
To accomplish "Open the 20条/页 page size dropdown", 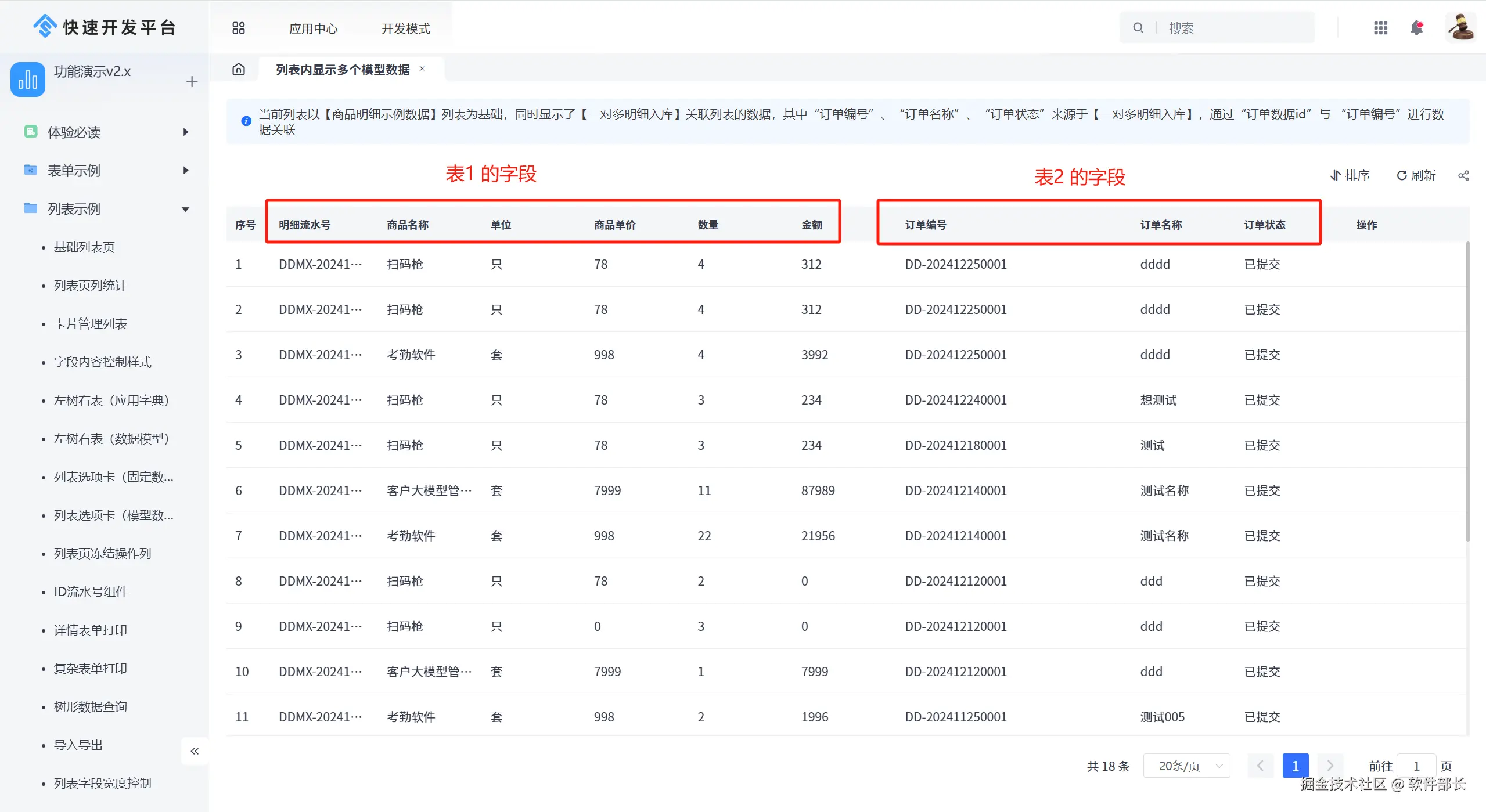I will (1186, 766).
